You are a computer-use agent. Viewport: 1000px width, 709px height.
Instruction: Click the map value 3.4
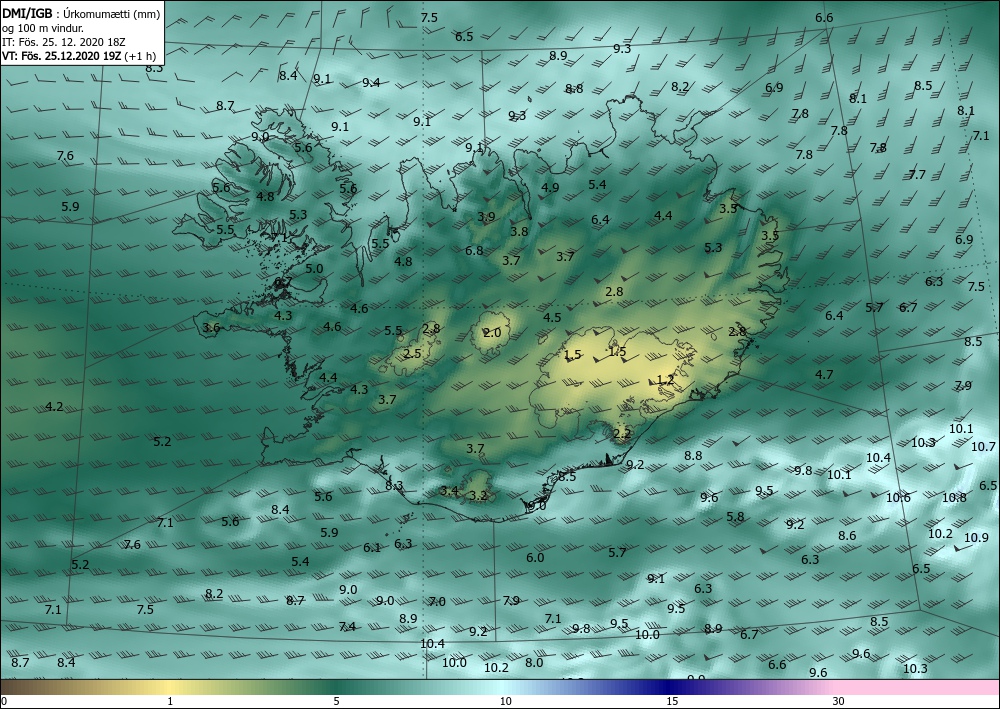[449, 490]
